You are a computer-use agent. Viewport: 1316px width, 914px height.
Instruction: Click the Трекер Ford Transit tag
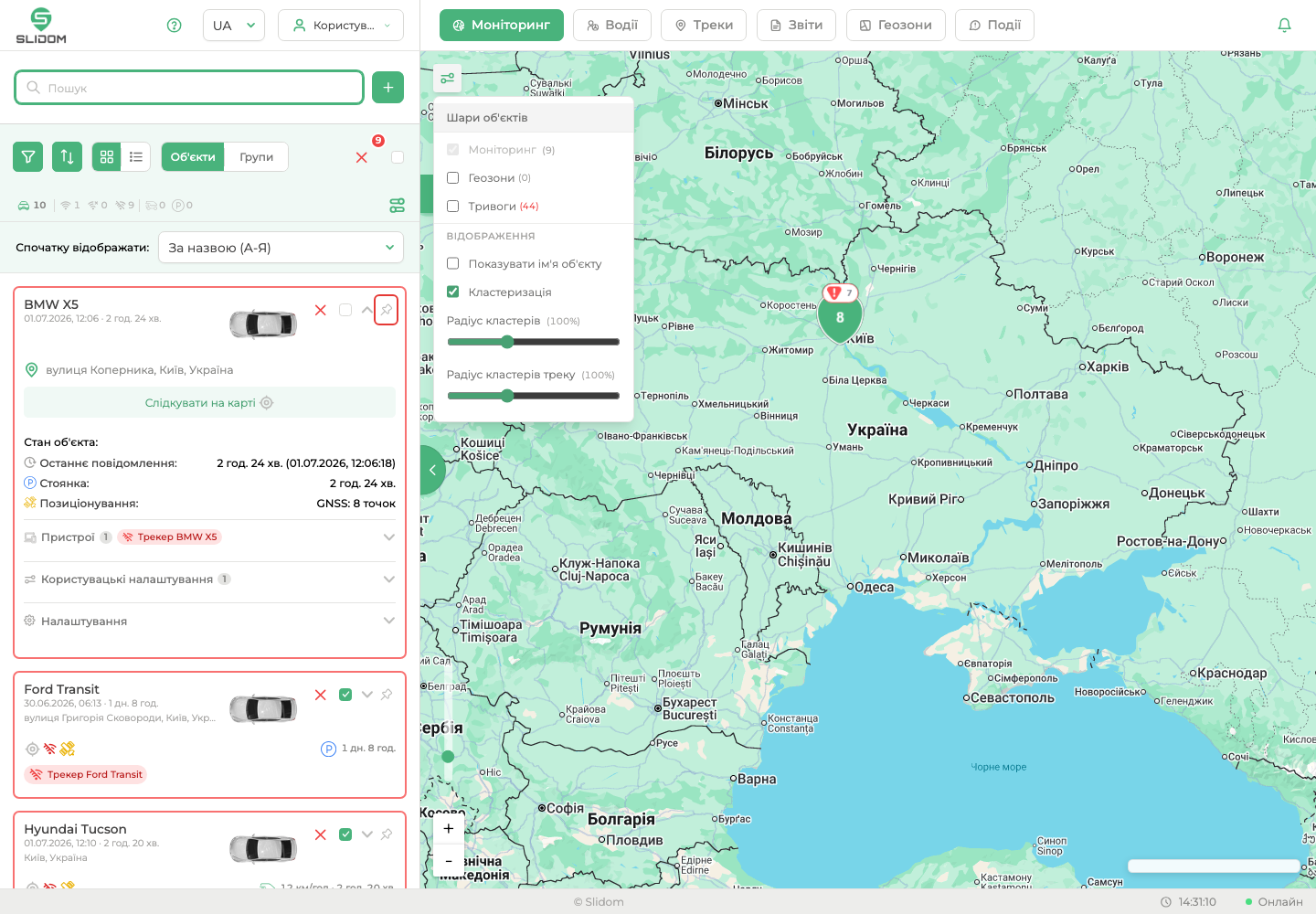(x=87, y=775)
